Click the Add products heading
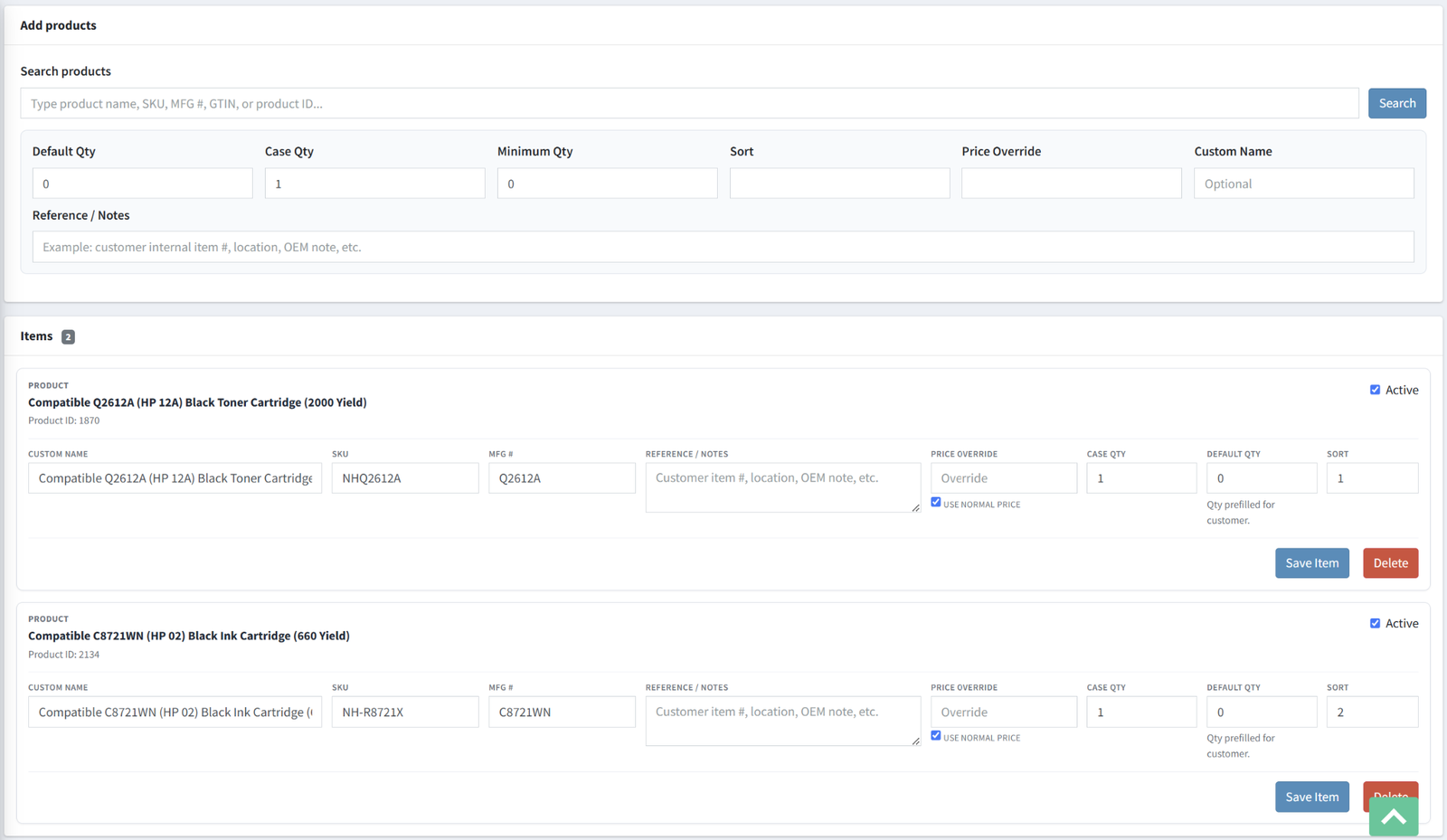 coord(58,25)
